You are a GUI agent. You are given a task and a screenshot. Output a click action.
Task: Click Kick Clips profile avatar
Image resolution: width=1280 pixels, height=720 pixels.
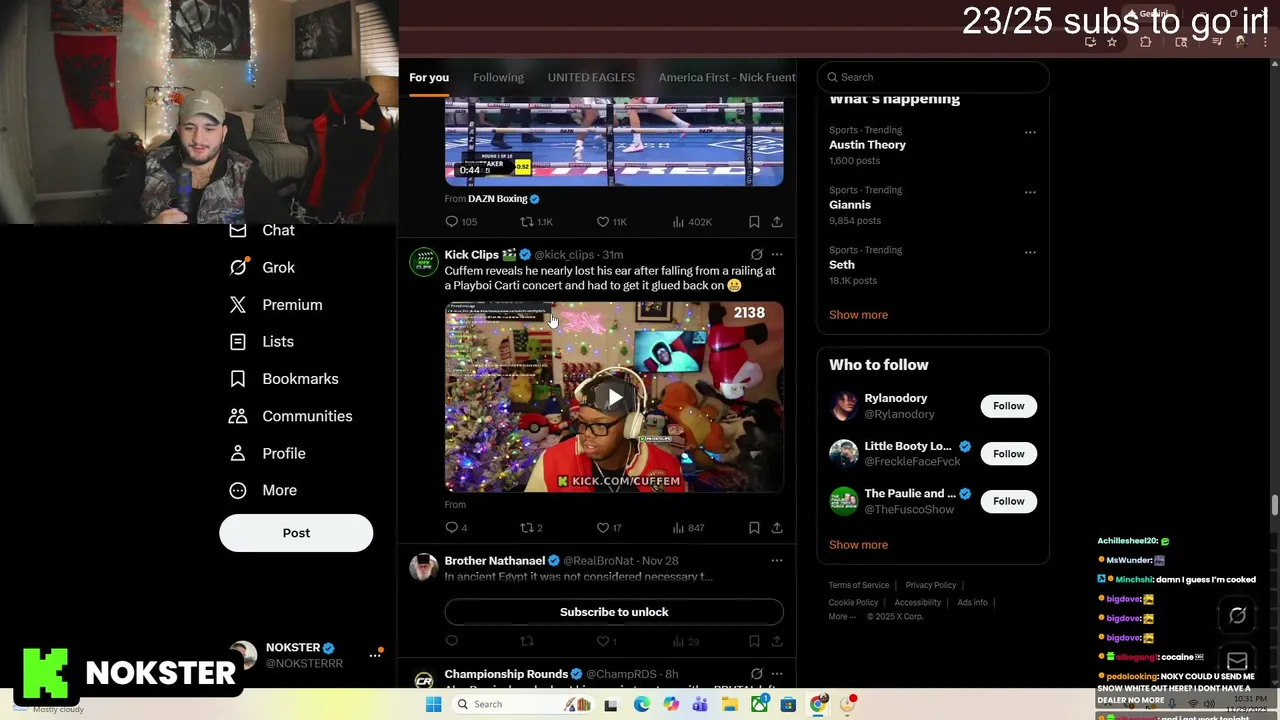pyautogui.click(x=424, y=262)
